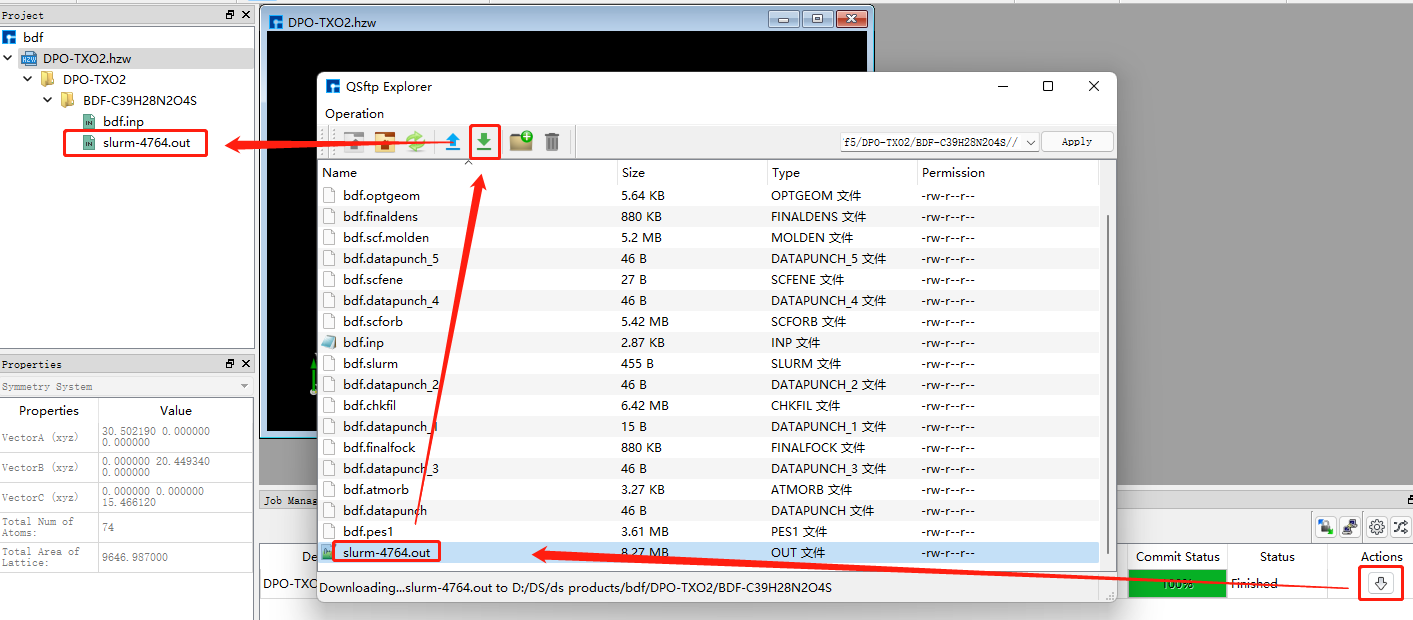The image size is (1413, 620).
Task: Click the shuffle arrows icon in Job Manager
Action: [1400, 526]
